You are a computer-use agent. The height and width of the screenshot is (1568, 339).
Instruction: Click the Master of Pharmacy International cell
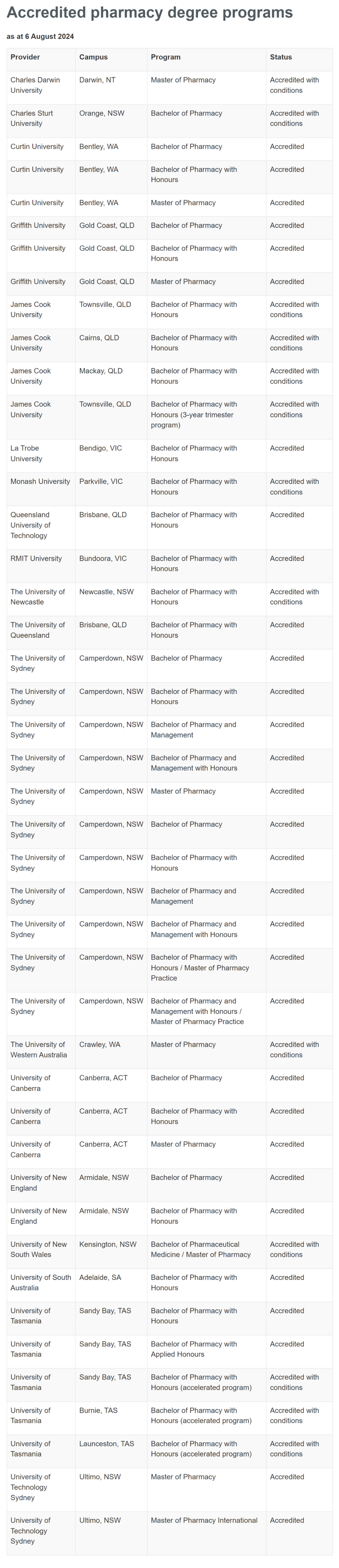click(204, 1520)
